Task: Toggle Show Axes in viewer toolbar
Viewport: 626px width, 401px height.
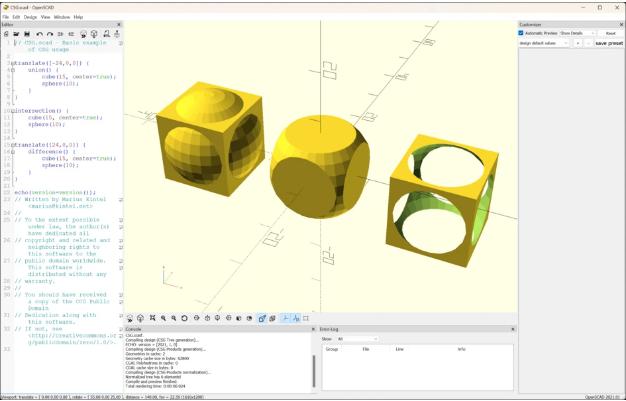Action: click(x=285, y=318)
